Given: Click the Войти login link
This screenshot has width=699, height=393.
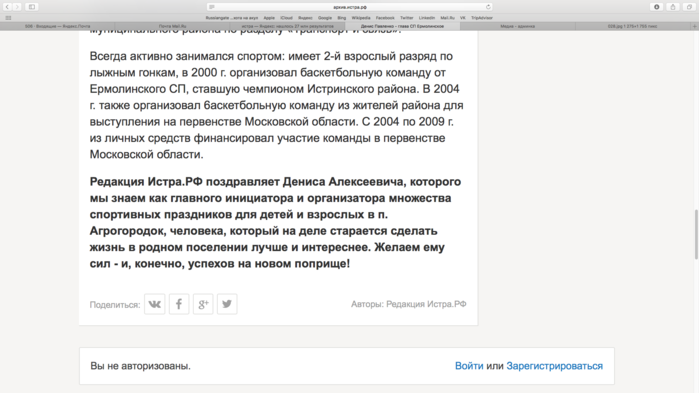Looking at the screenshot, I should click(469, 366).
